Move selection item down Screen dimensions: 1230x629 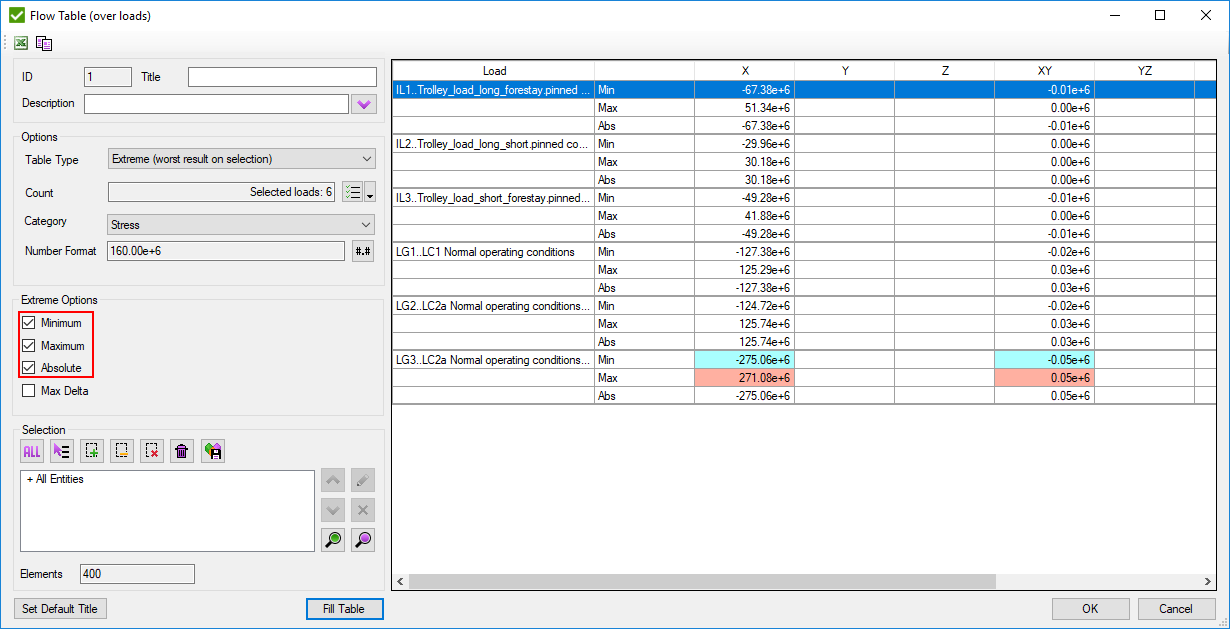[x=334, y=510]
